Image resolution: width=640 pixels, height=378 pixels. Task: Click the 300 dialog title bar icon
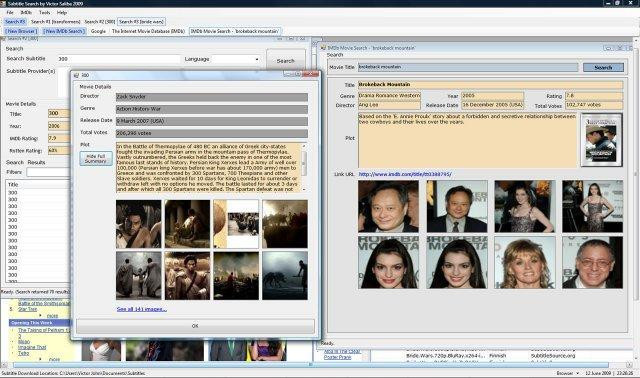tap(76, 75)
